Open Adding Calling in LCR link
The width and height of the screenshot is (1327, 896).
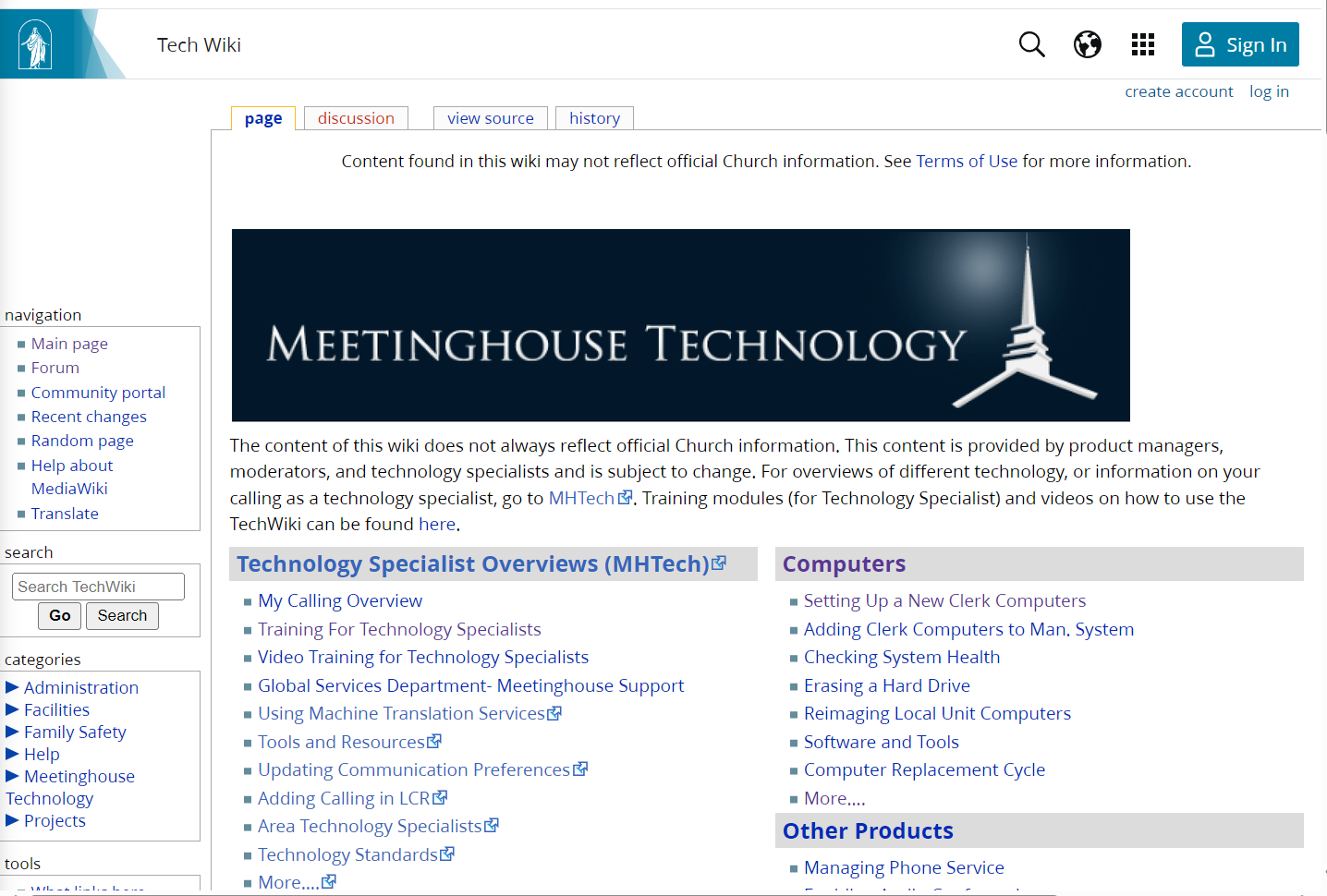click(x=352, y=798)
